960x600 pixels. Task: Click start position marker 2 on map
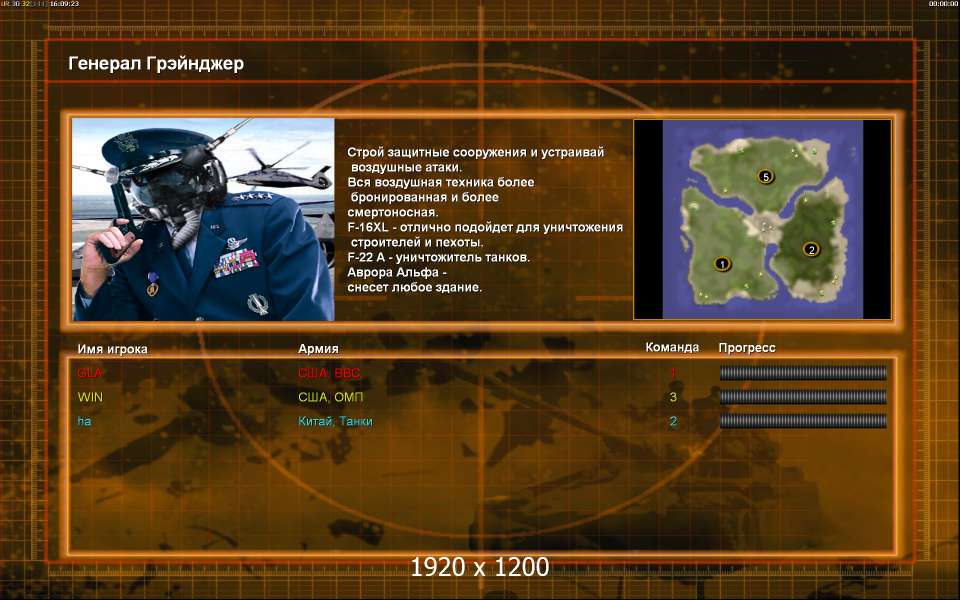[x=811, y=249]
